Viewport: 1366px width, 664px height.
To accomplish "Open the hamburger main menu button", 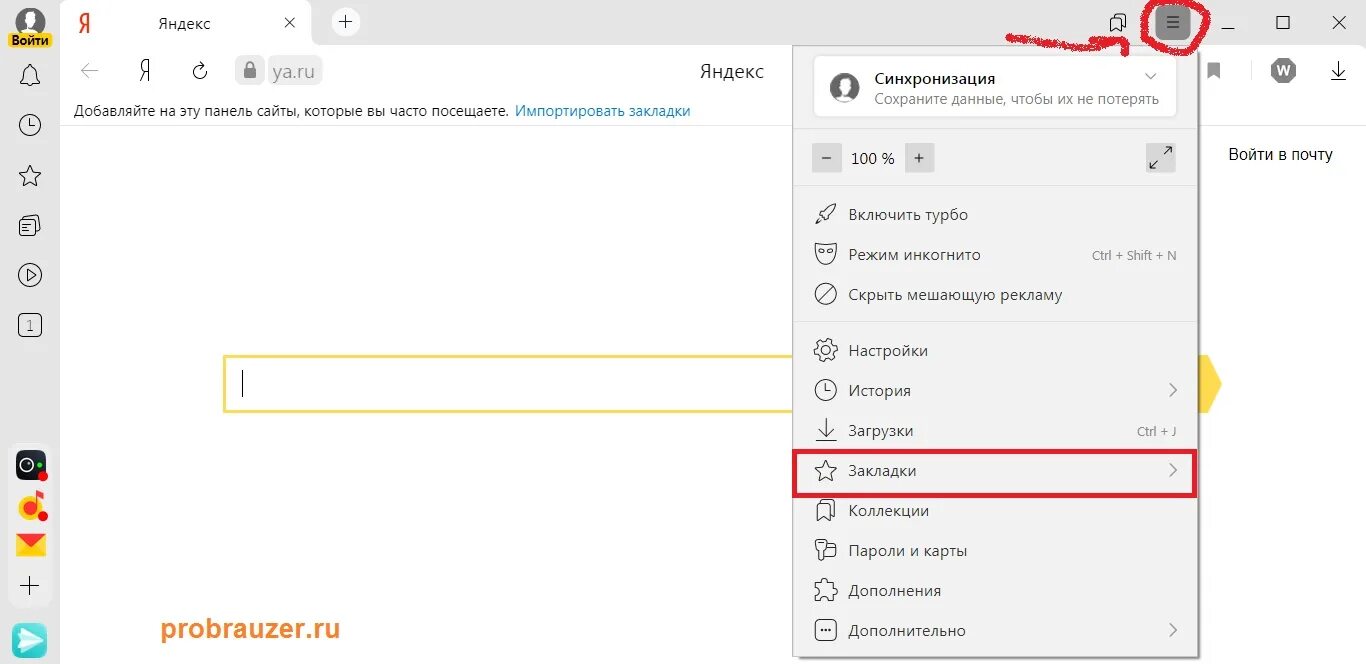I will pos(1173,22).
